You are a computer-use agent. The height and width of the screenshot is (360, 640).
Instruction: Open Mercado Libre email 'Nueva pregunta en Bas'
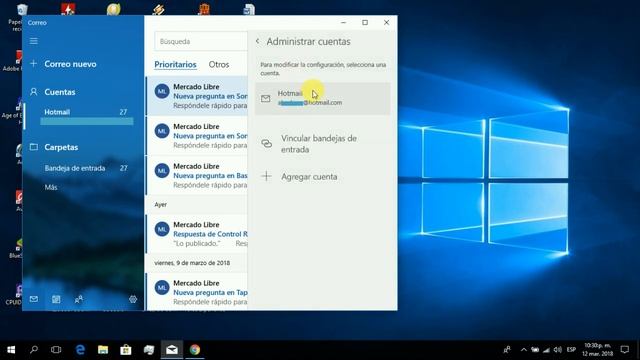click(197, 176)
